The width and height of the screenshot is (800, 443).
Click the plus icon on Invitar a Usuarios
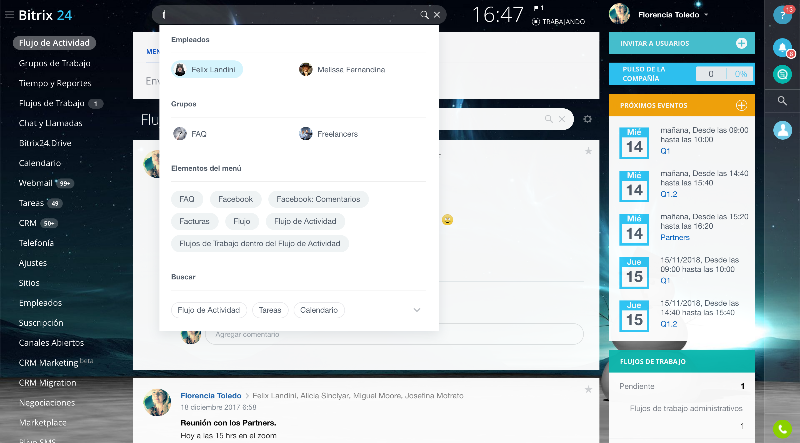(741, 43)
